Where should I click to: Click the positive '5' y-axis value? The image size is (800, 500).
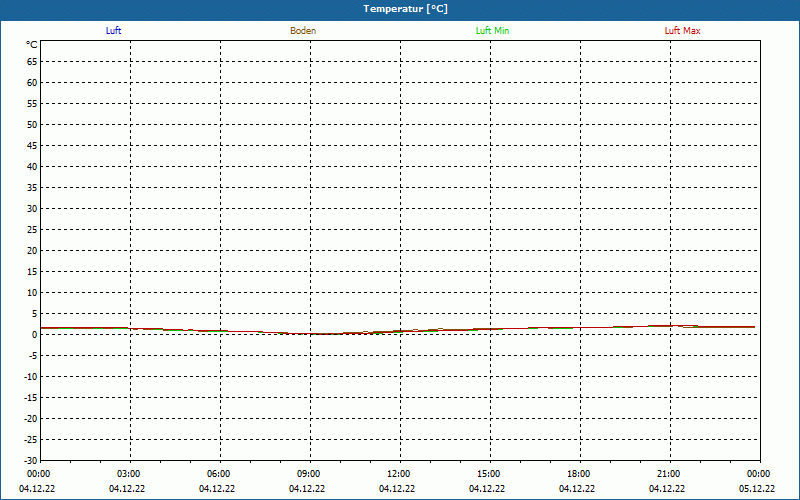(34, 314)
